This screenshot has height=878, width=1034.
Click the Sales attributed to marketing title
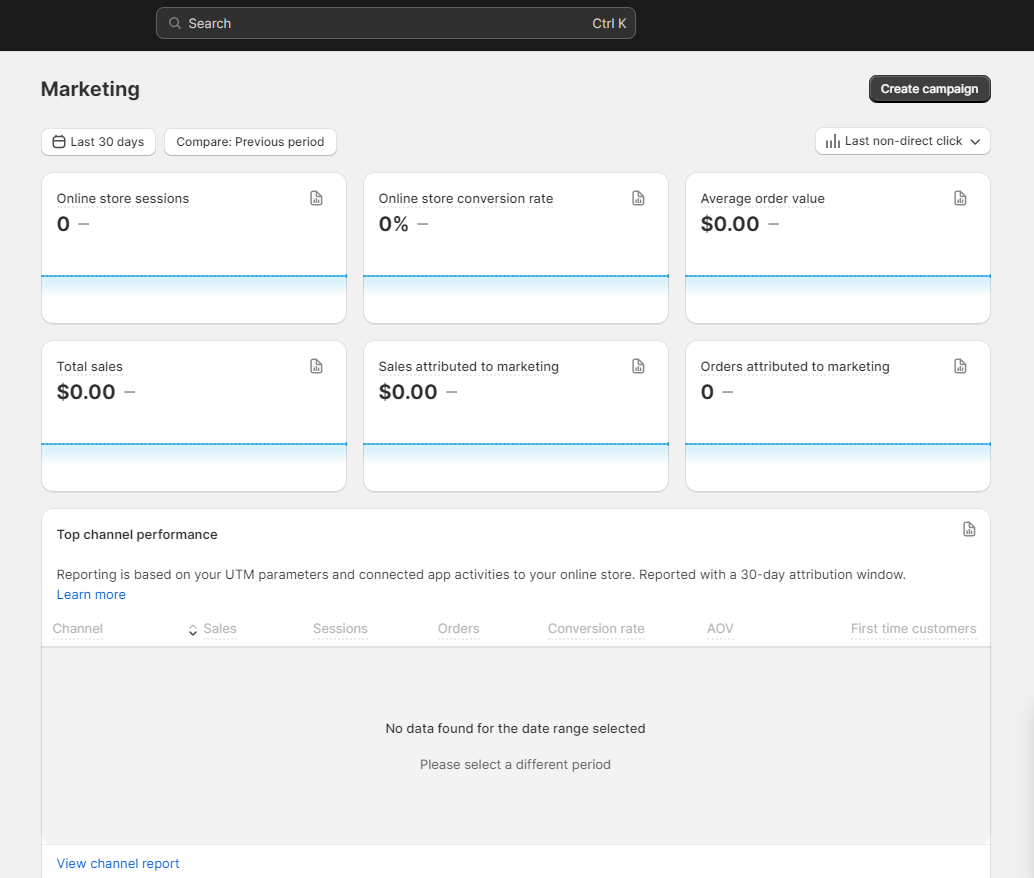(468, 367)
